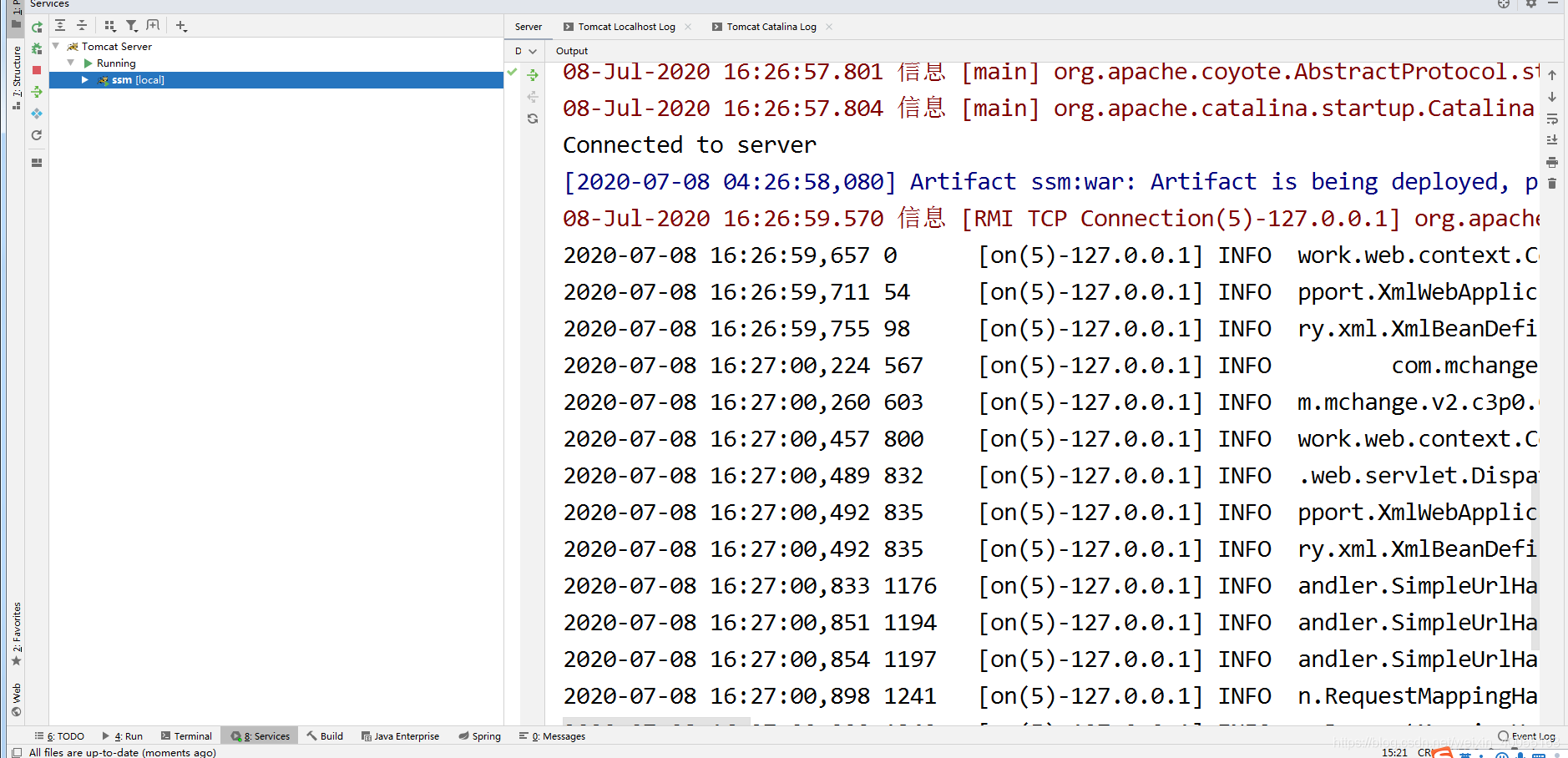The image size is (1568, 758).
Task: Toggle Soft-Wrap for console output
Action: pos(1552,119)
